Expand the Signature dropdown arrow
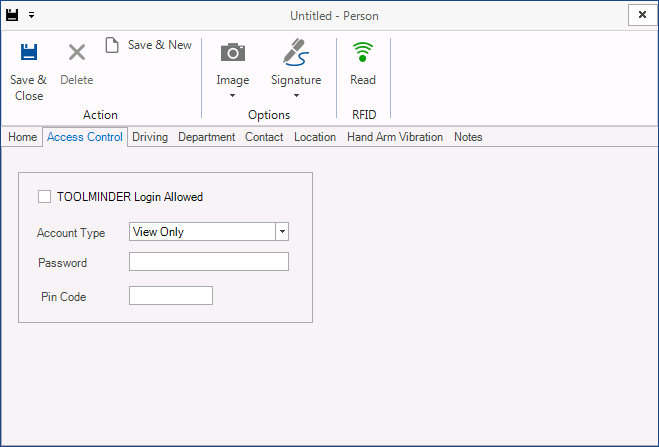Viewport: 659px width, 447px height. pyautogui.click(x=296, y=96)
